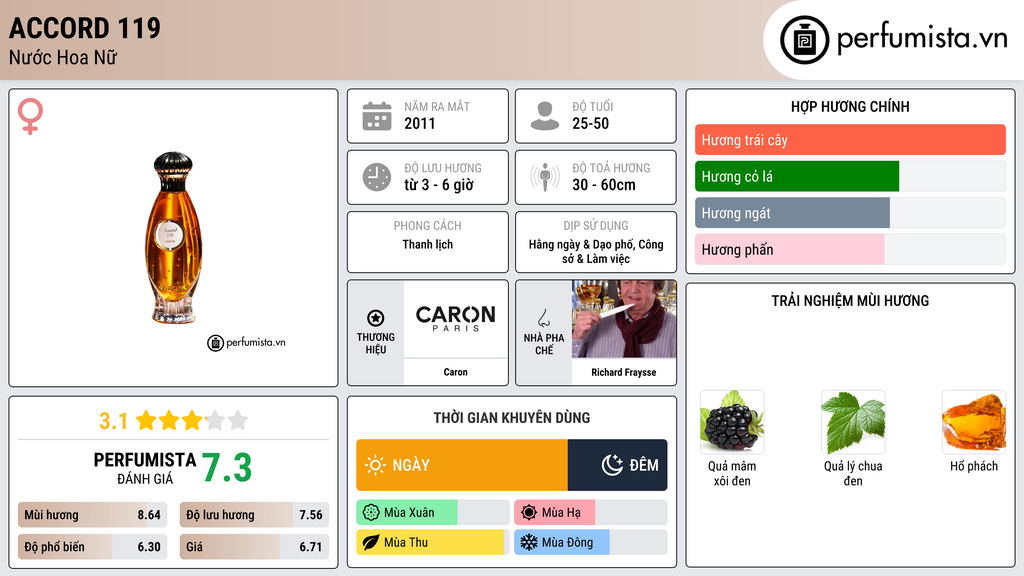Open the Richard Fraysse perfumer photo
Screen dimensions: 1024x576
point(624,319)
